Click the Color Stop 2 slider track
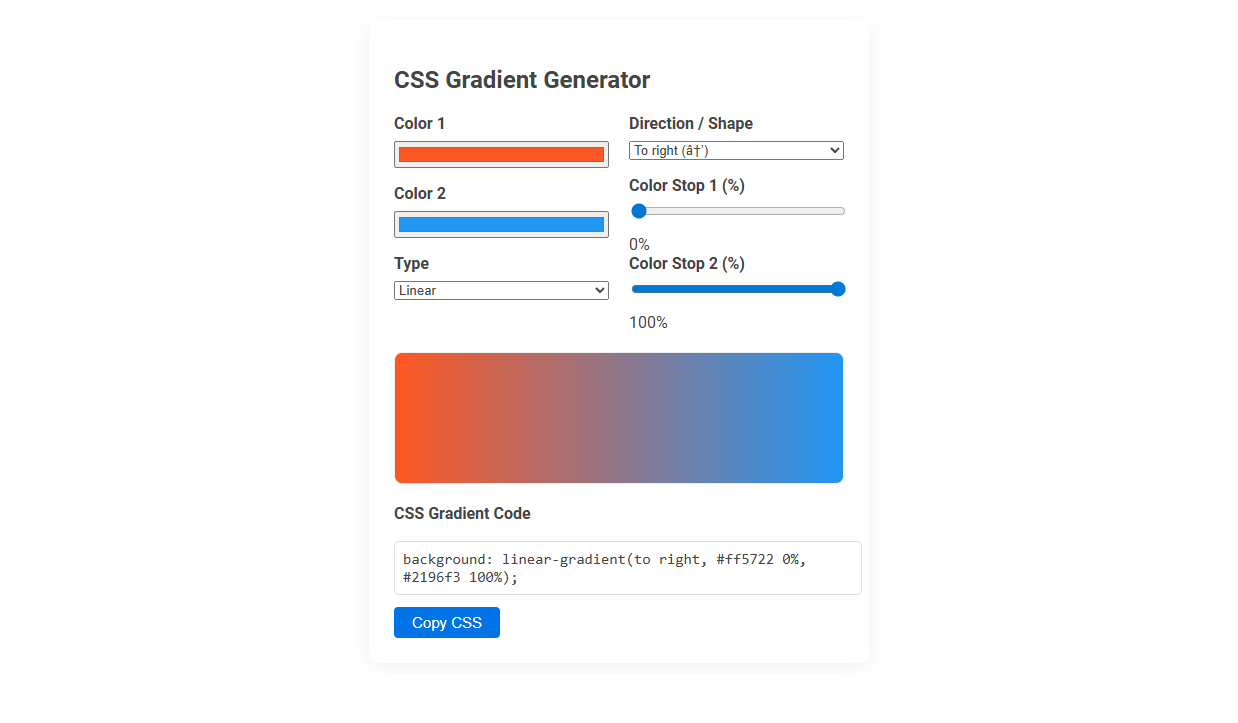1238x723 pixels. (x=730, y=288)
